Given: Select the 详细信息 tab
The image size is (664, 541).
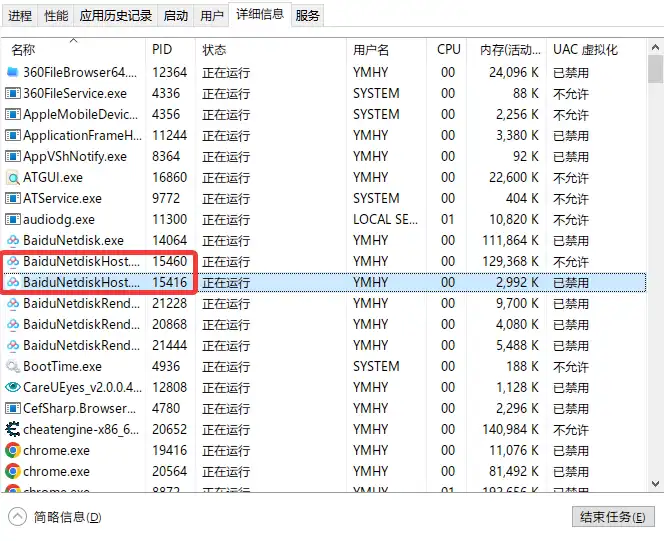Looking at the screenshot, I should pyautogui.click(x=260, y=14).
